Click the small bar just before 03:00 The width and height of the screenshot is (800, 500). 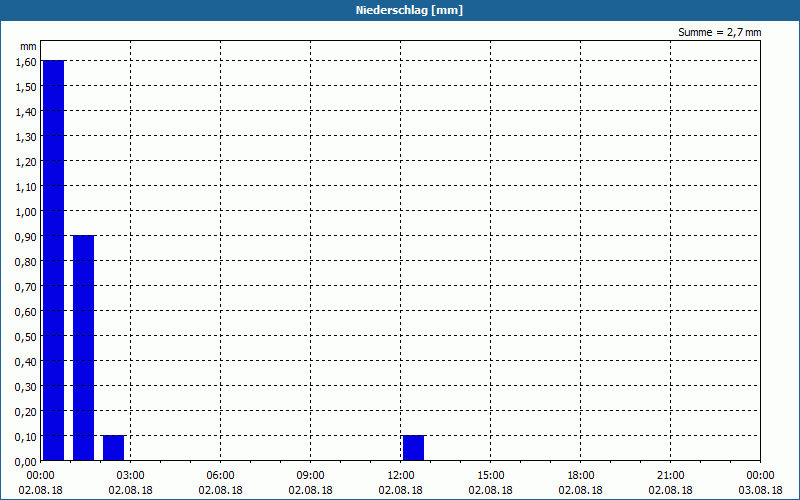[113, 447]
